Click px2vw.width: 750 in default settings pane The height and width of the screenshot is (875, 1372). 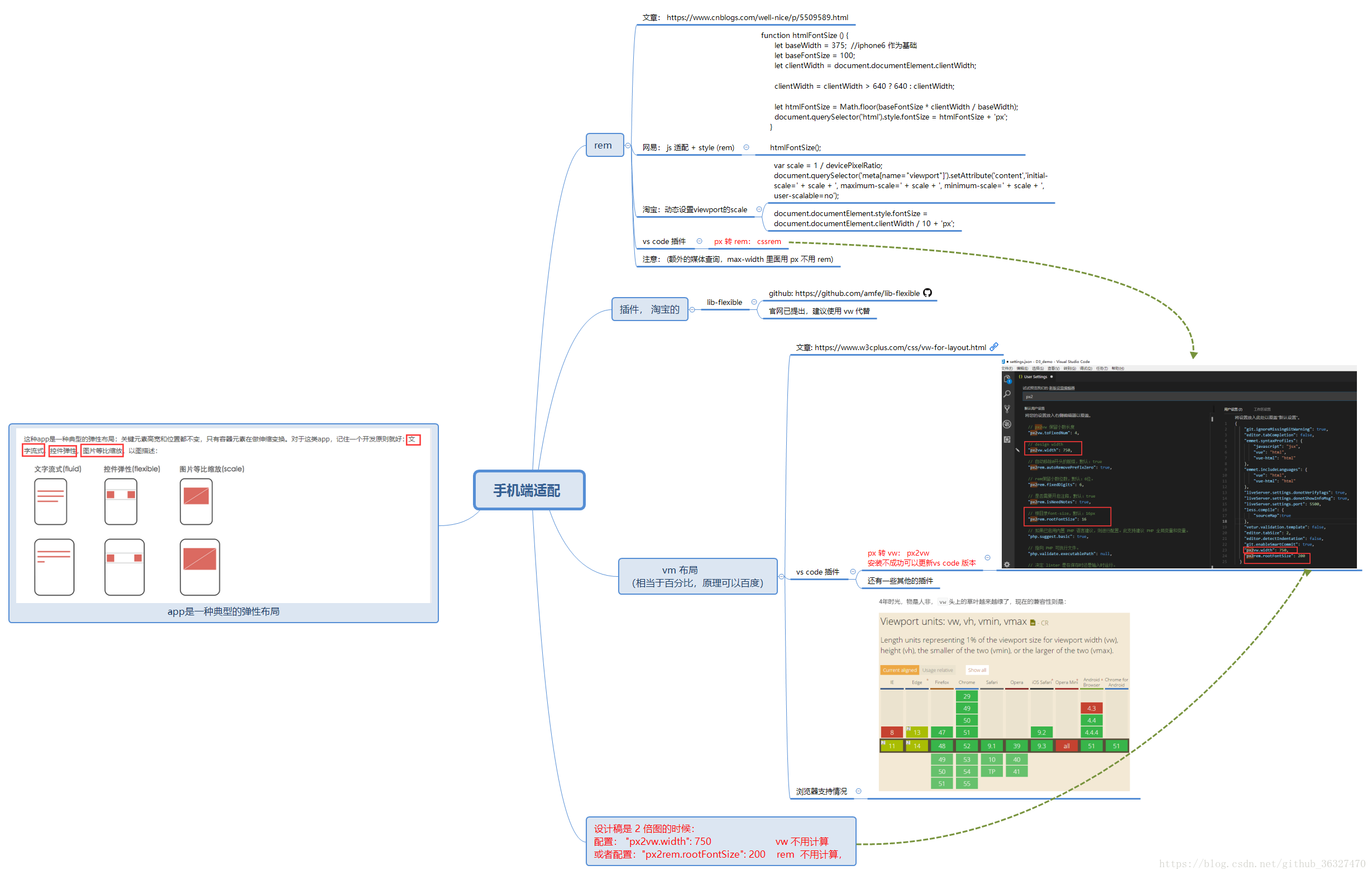point(1051,450)
